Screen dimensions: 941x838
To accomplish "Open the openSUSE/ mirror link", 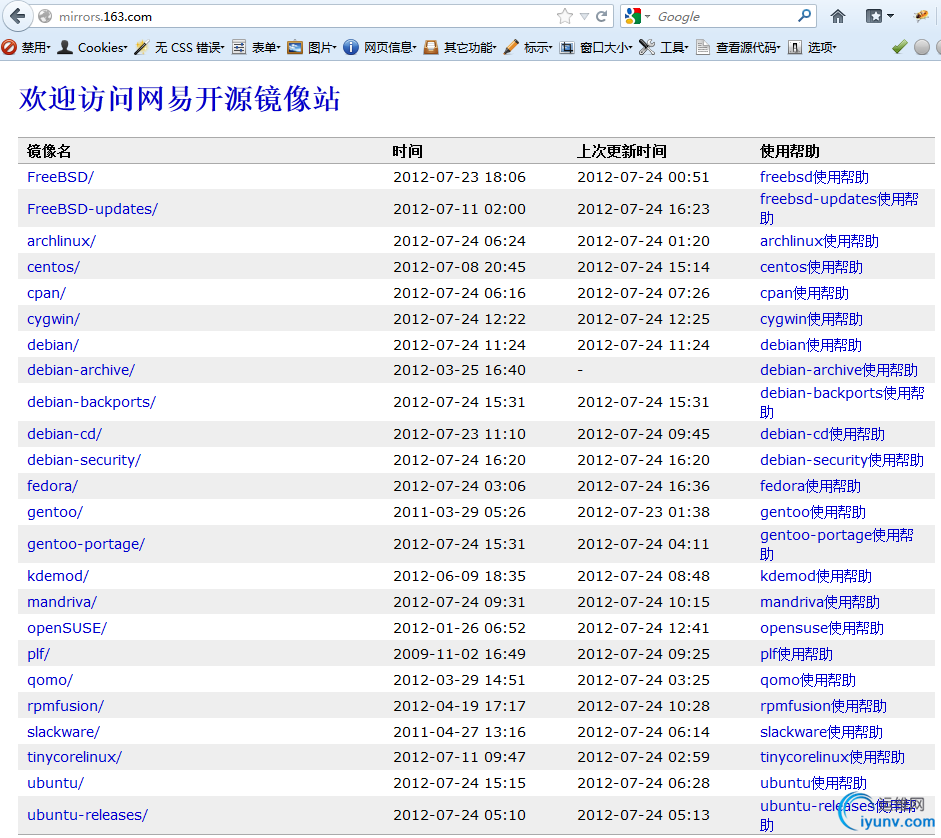I will [x=67, y=628].
